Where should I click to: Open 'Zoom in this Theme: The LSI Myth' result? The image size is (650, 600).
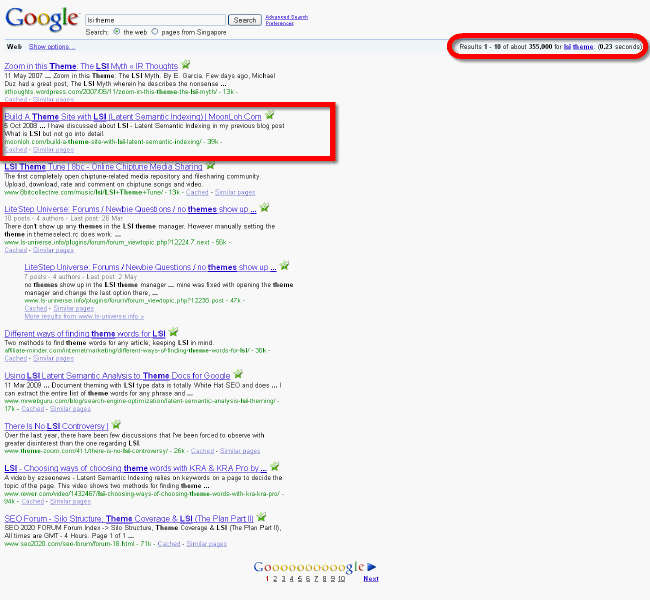coord(91,66)
